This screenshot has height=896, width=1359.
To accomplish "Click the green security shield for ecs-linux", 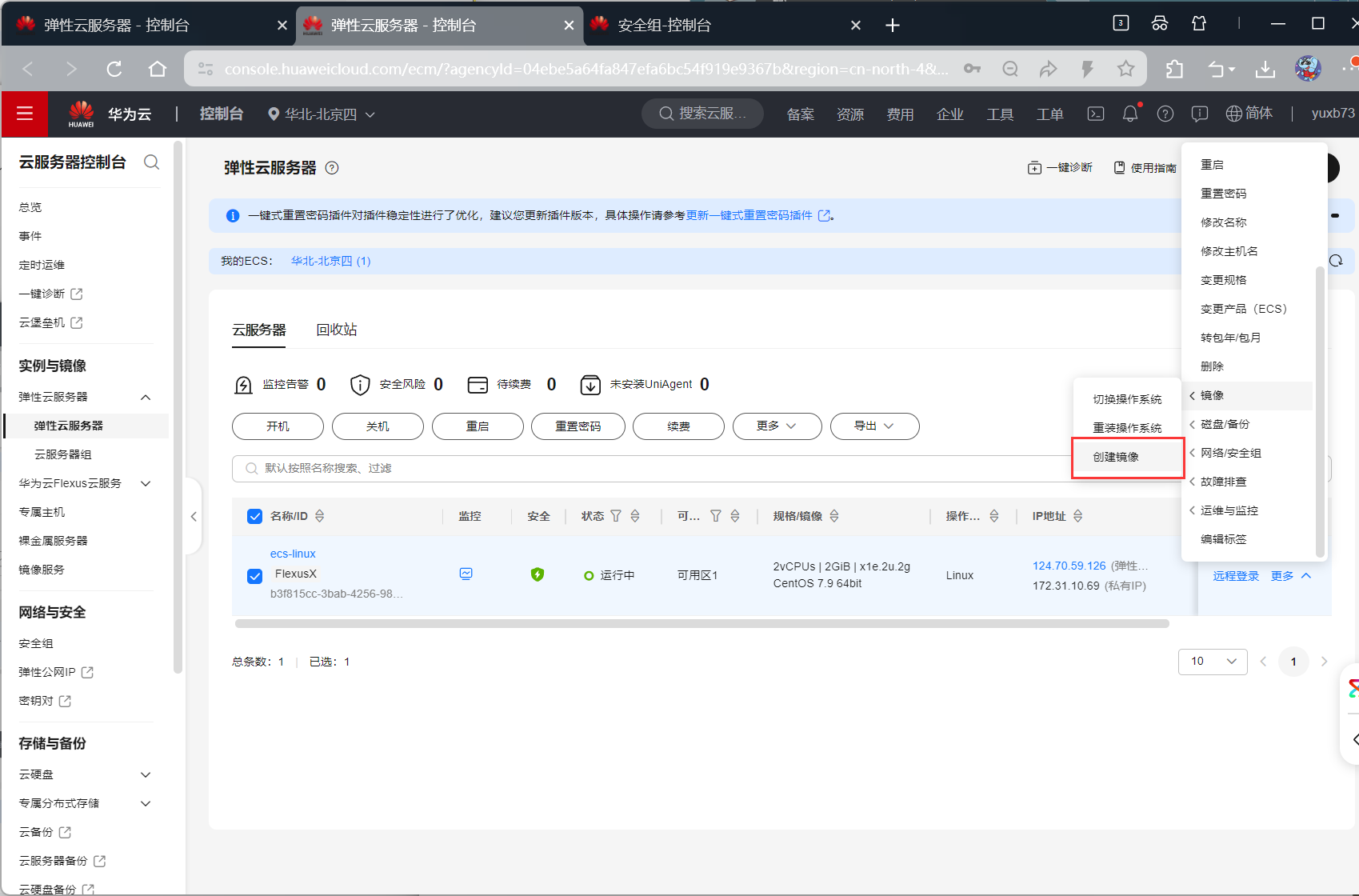I will click(x=538, y=574).
